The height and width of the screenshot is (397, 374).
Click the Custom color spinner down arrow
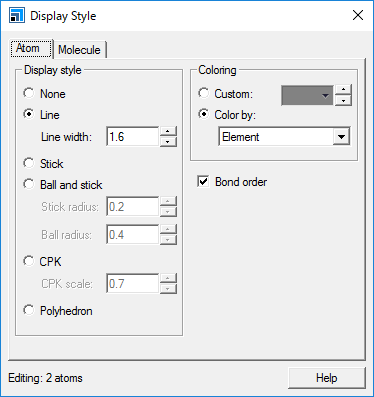343,100
